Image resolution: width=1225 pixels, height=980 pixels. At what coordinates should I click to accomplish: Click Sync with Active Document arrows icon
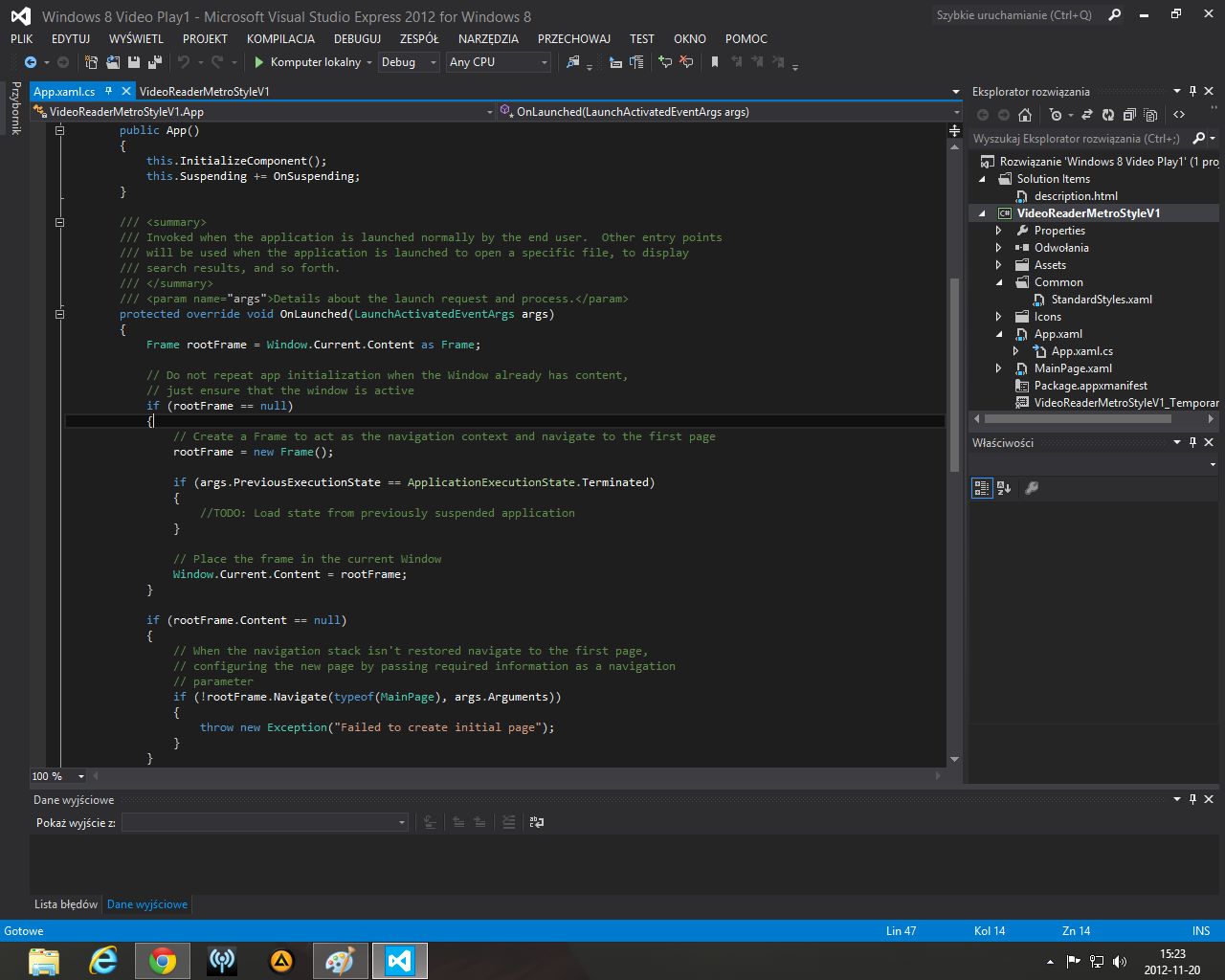[1087, 115]
